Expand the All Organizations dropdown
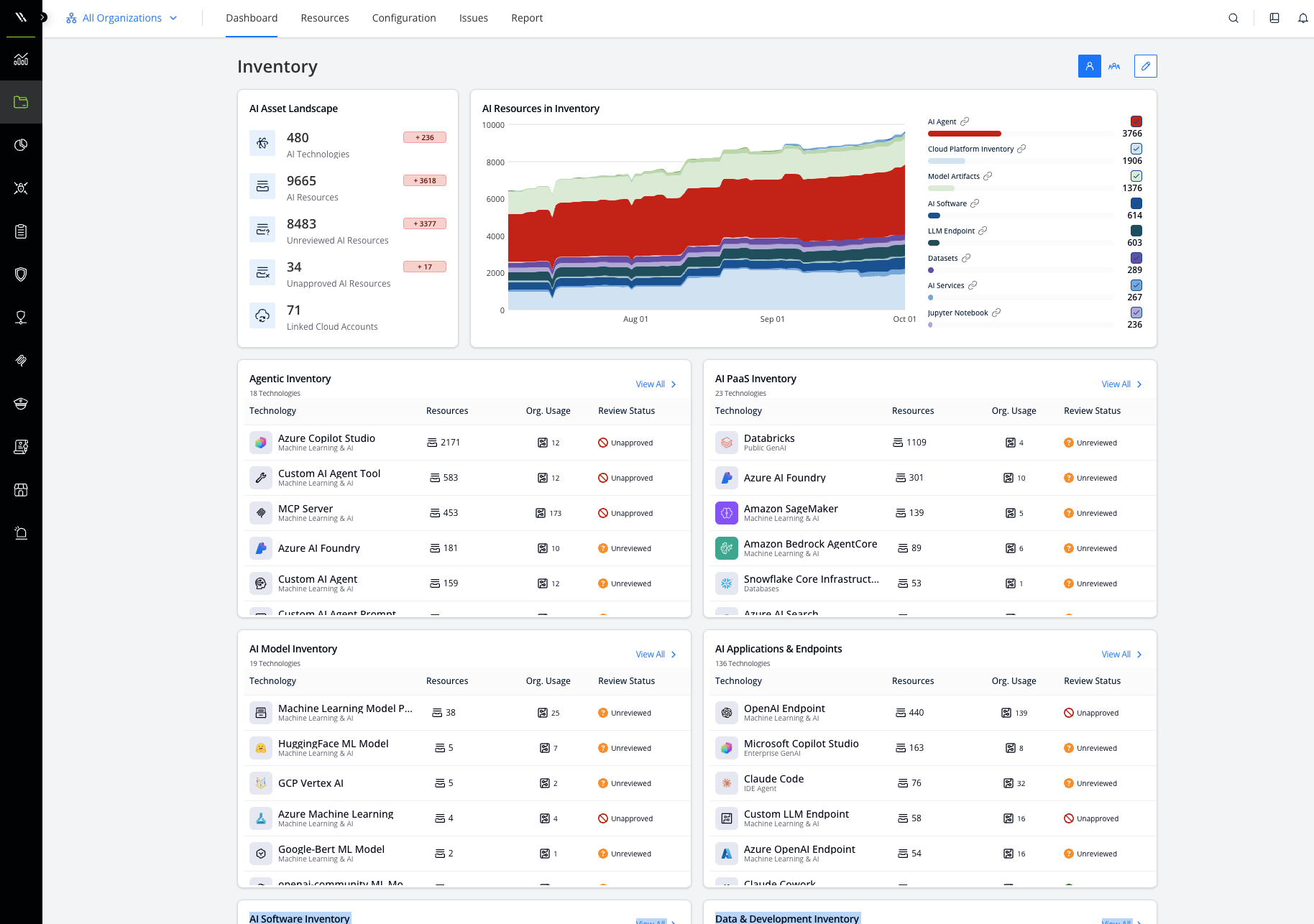The width and height of the screenshot is (1314, 924). click(121, 18)
